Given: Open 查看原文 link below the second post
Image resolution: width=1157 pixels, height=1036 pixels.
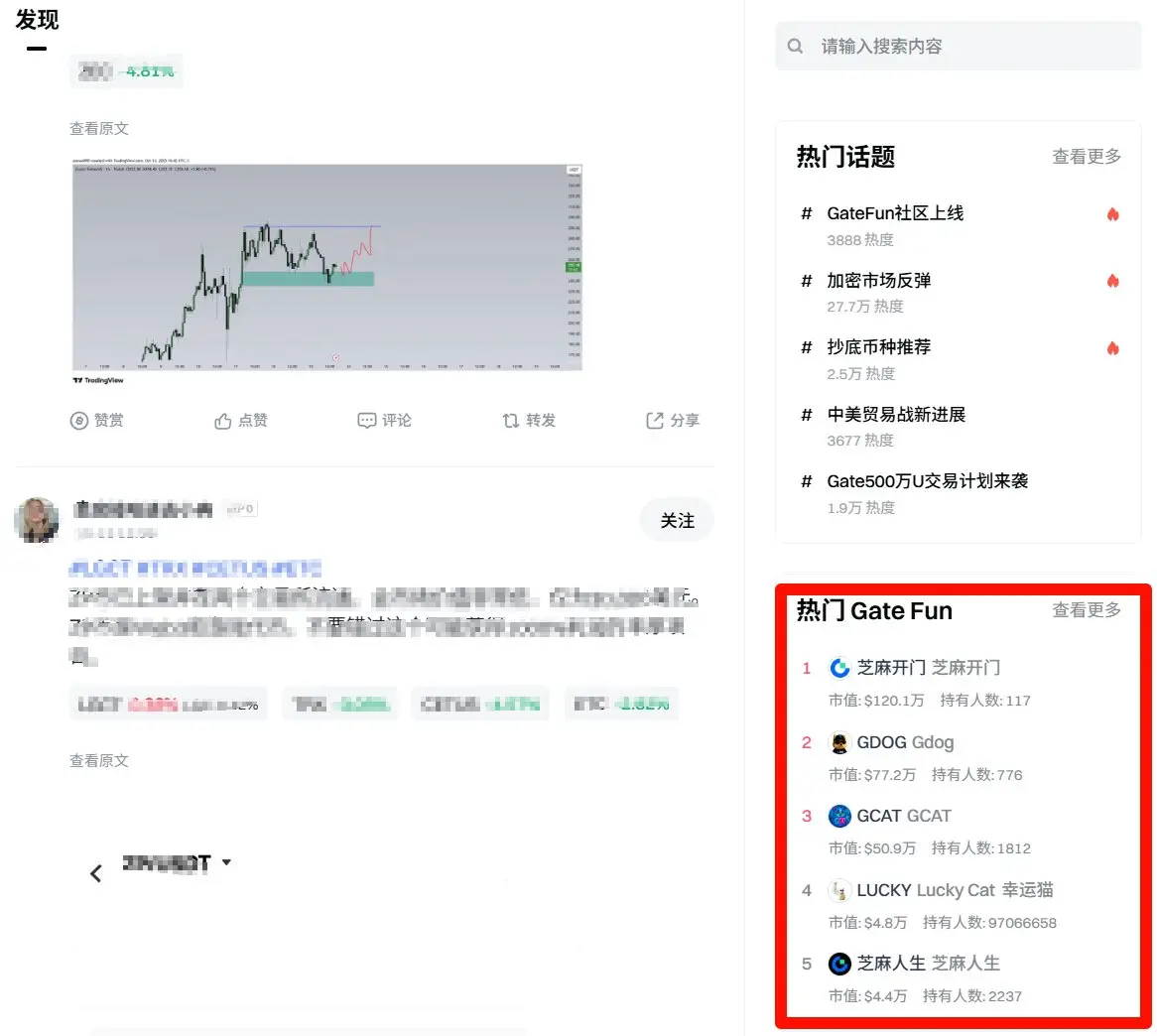Looking at the screenshot, I should tap(99, 761).
